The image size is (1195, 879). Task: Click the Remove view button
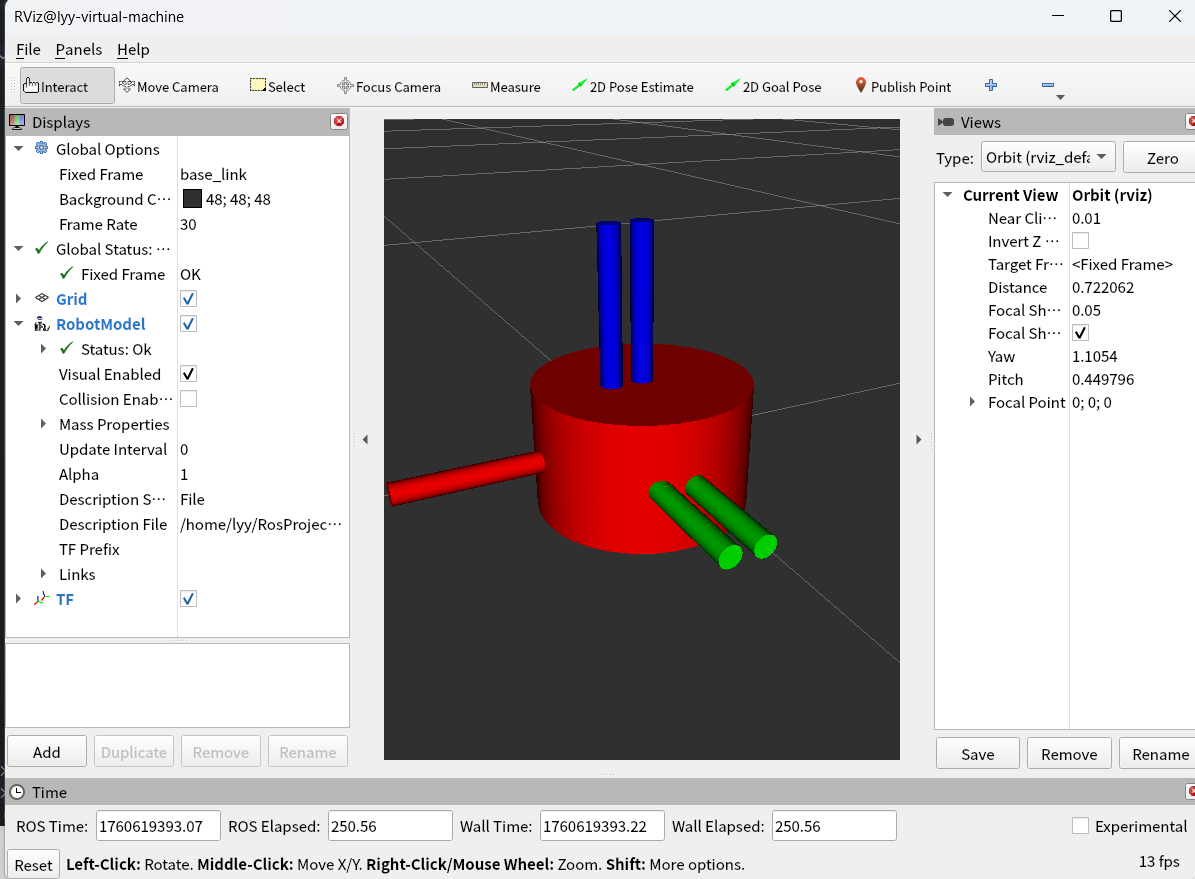[x=1069, y=754]
